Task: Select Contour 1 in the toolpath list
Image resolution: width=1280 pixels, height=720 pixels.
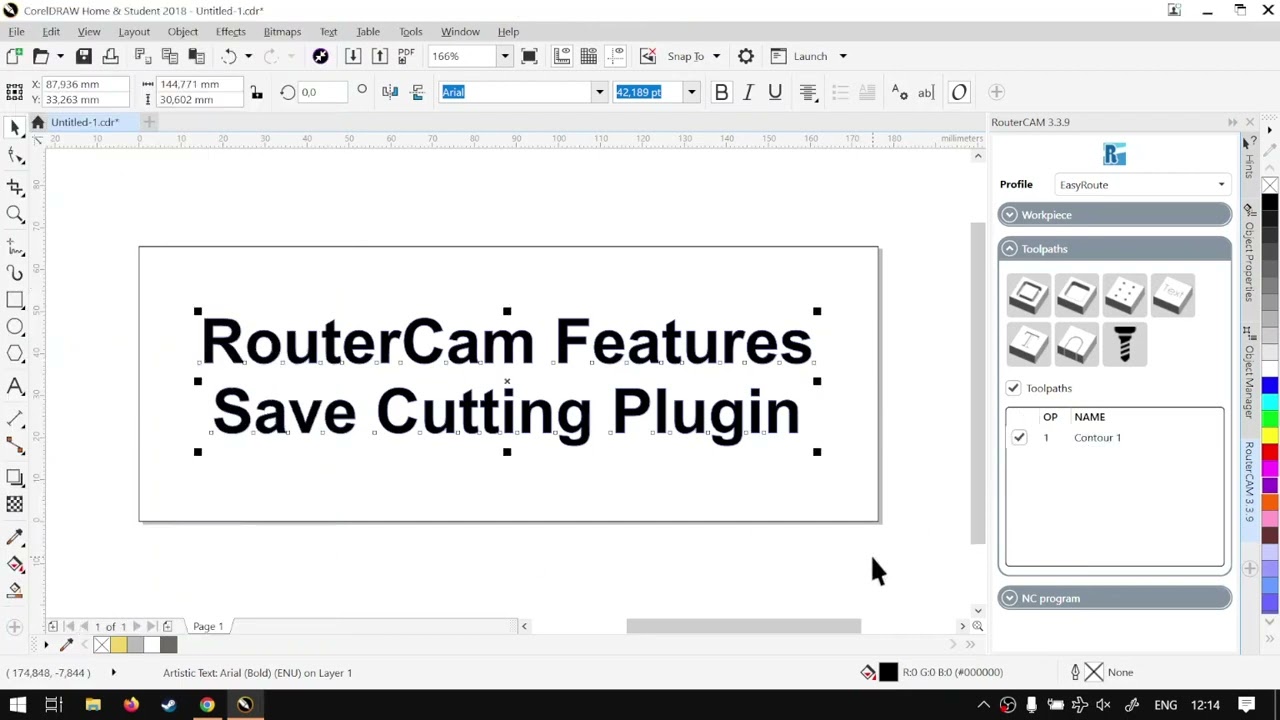Action: click(x=1097, y=437)
